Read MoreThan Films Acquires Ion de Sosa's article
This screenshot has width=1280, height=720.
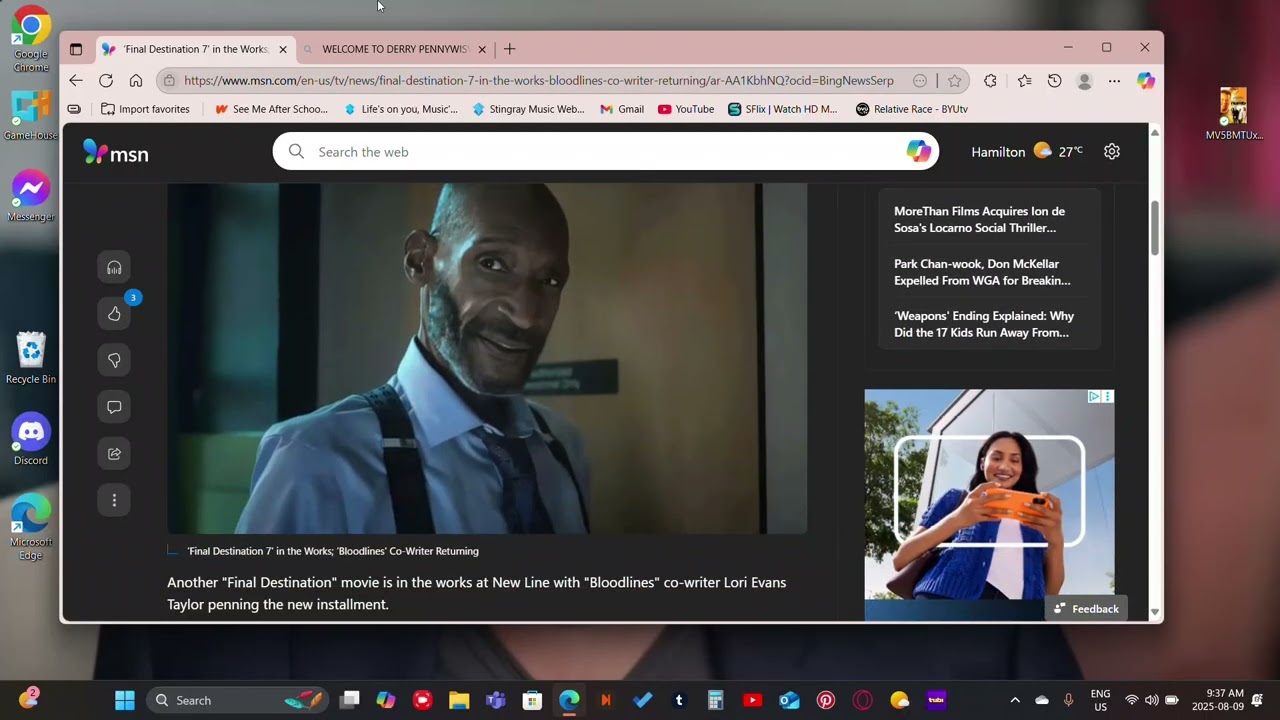click(x=979, y=219)
